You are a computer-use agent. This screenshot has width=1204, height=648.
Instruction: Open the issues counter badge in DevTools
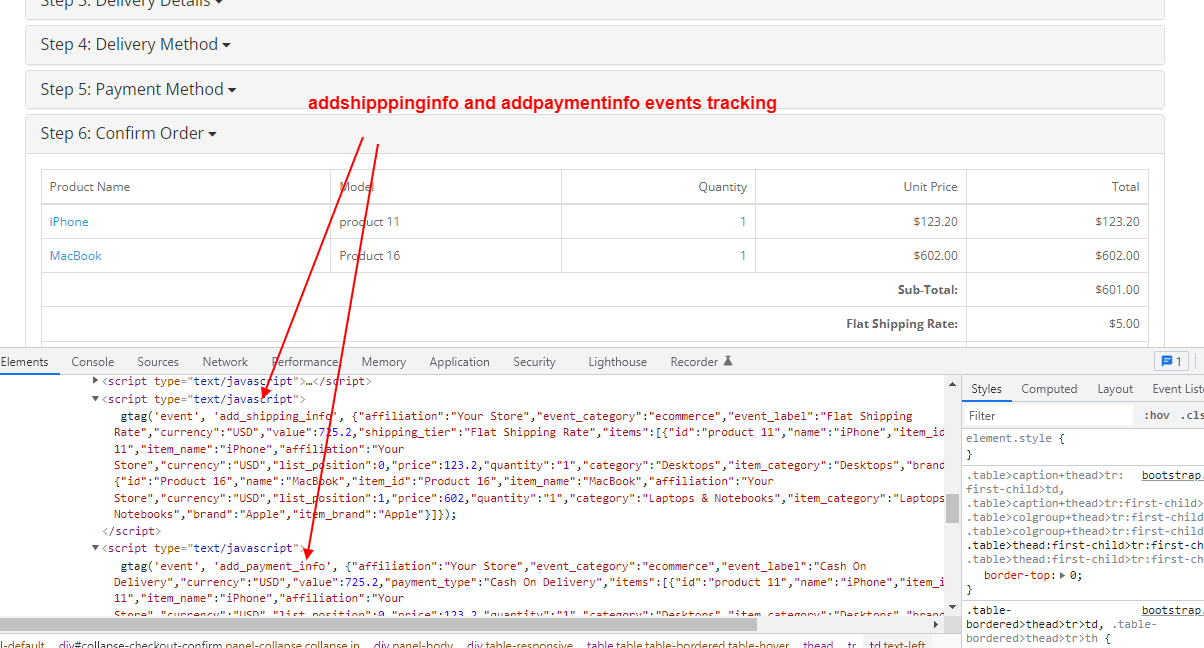tap(1170, 362)
